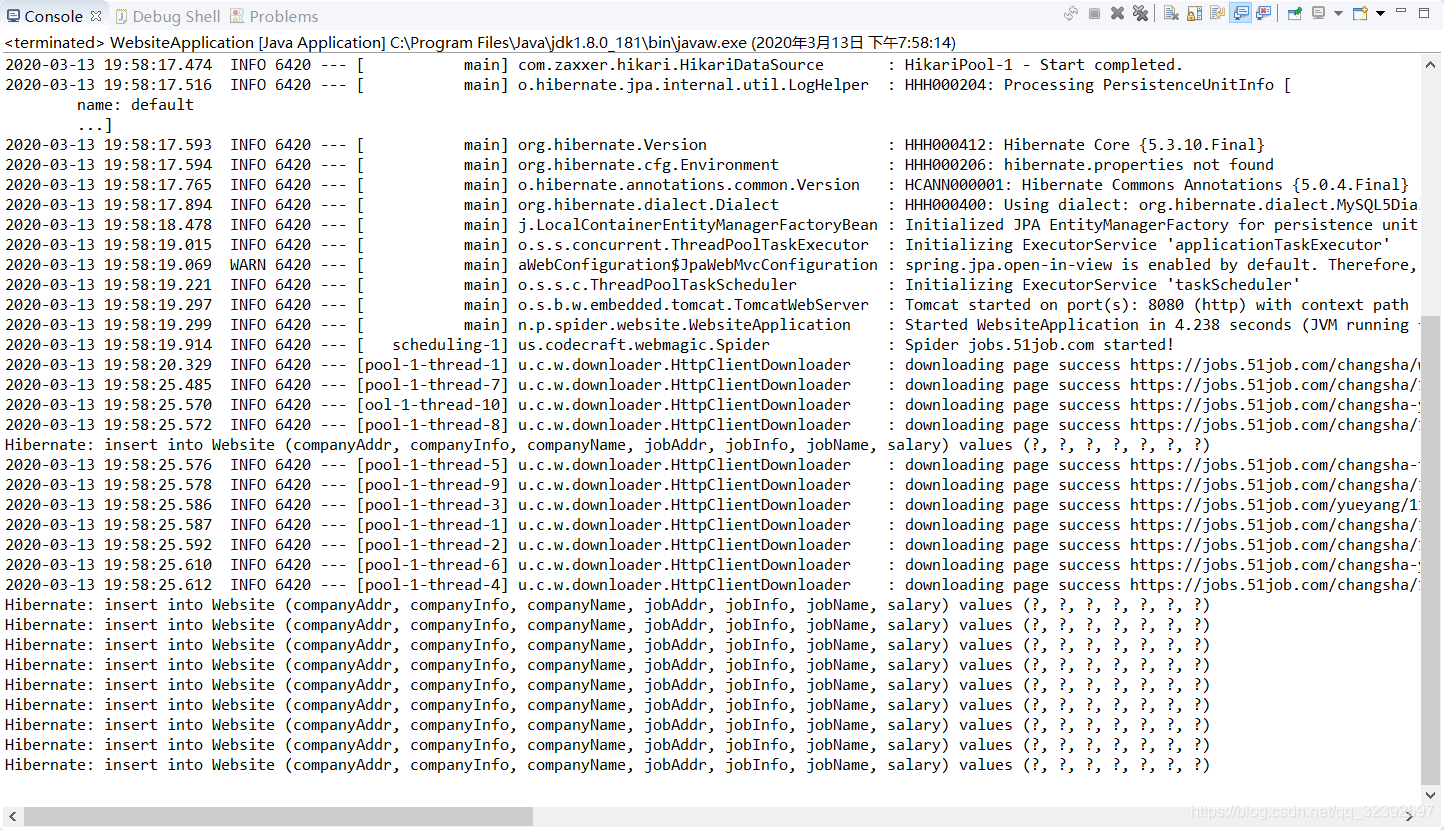Click the horizontal scrollbar thumb
Viewport: 1444px width, 830px height.
[x=278, y=817]
